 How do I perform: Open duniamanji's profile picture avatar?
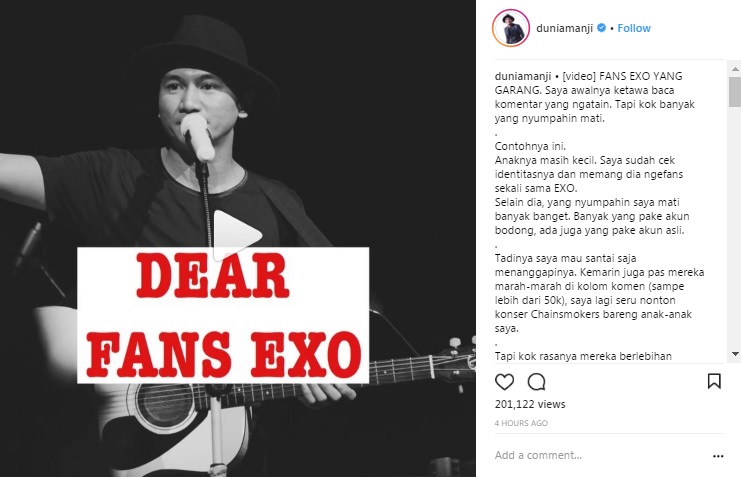(511, 28)
